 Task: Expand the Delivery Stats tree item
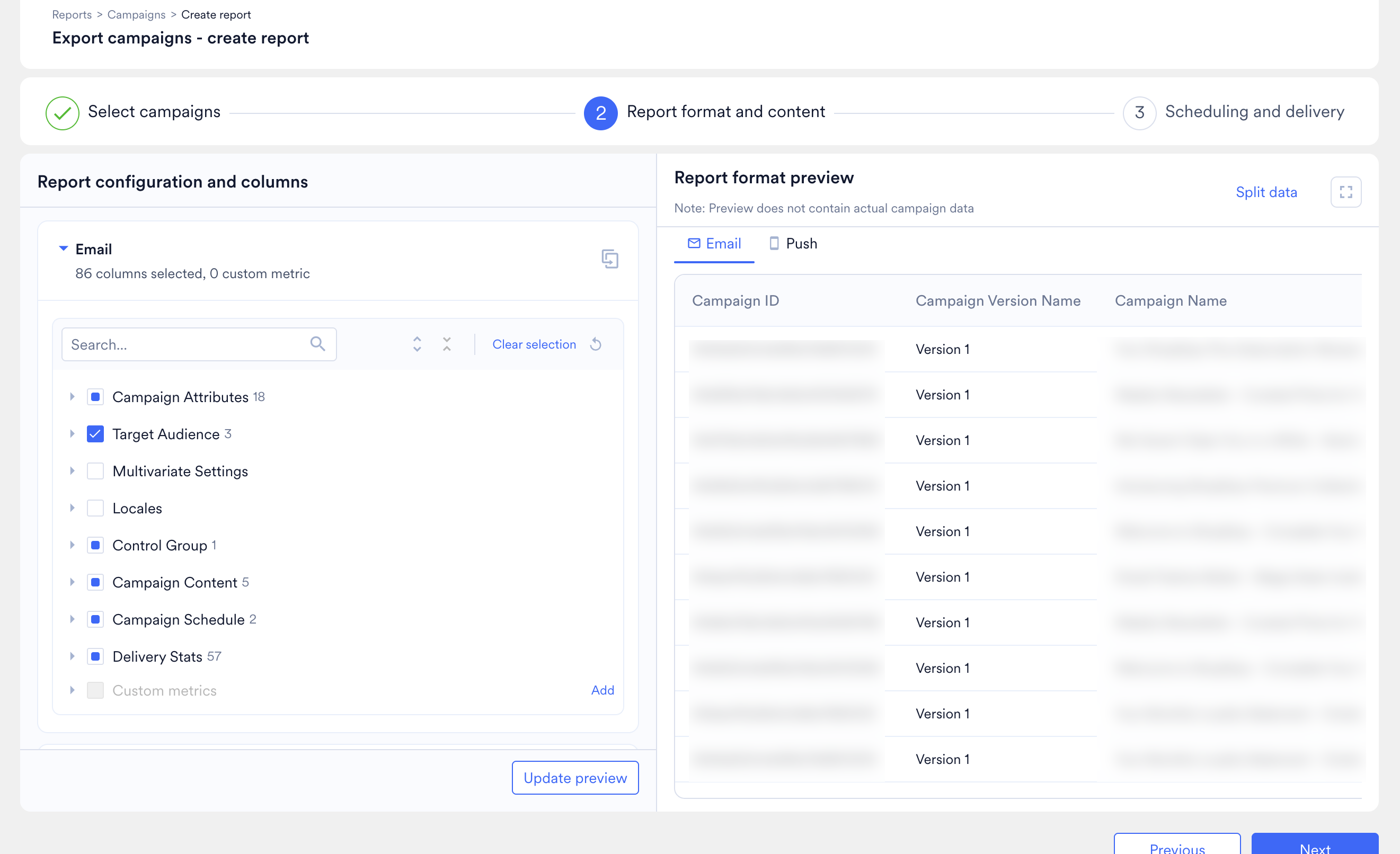72,656
